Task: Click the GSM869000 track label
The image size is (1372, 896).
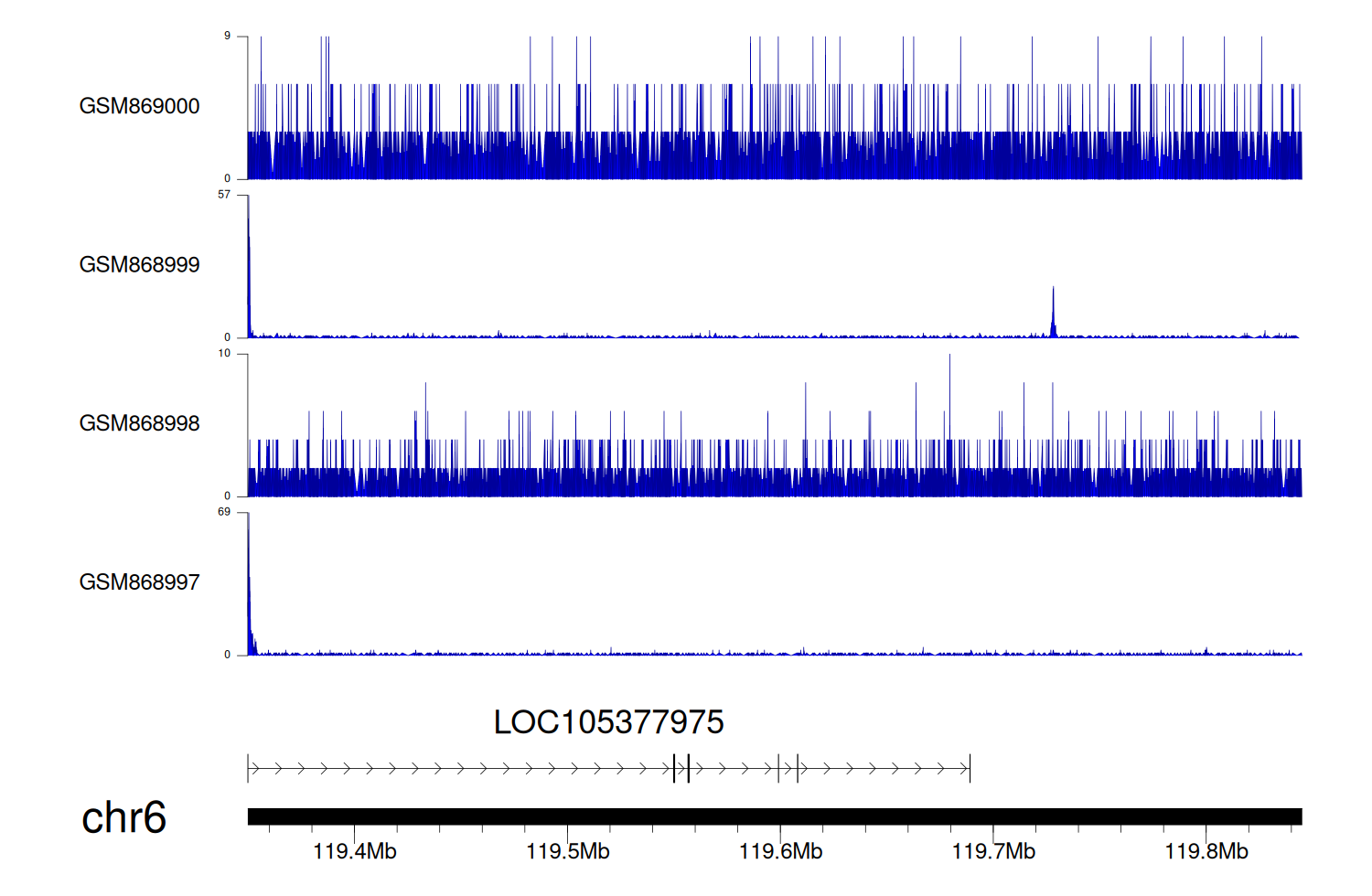Action: (x=139, y=106)
